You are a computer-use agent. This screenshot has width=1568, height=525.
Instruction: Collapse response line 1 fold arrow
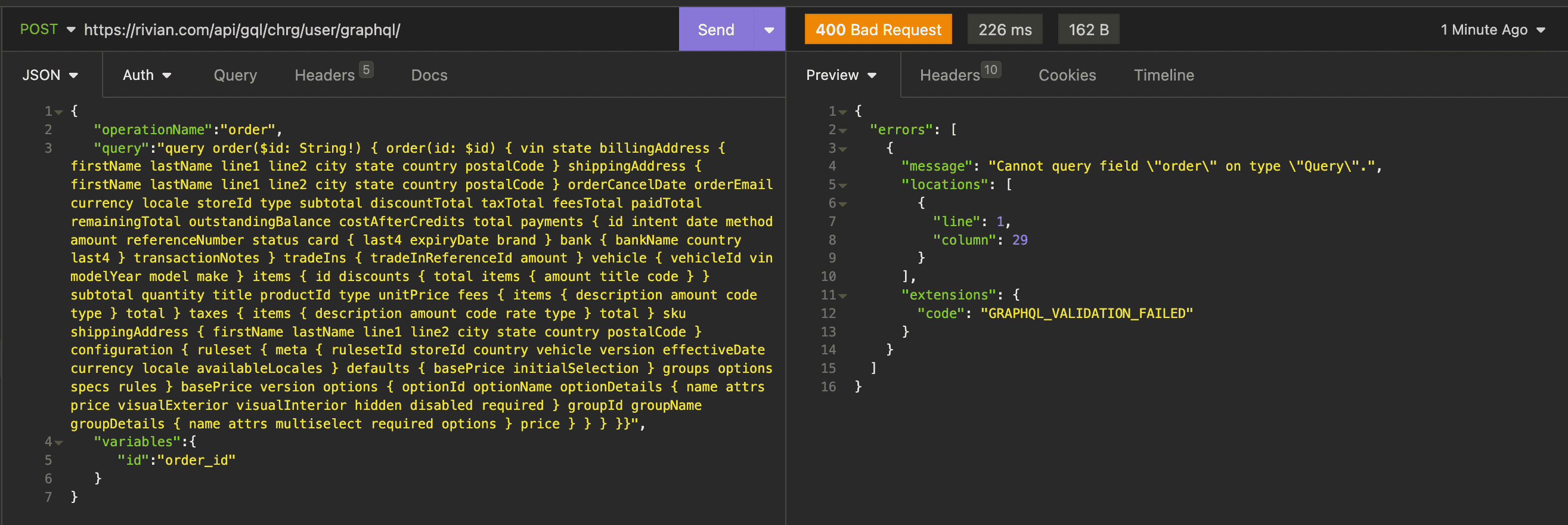click(x=843, y=112)
